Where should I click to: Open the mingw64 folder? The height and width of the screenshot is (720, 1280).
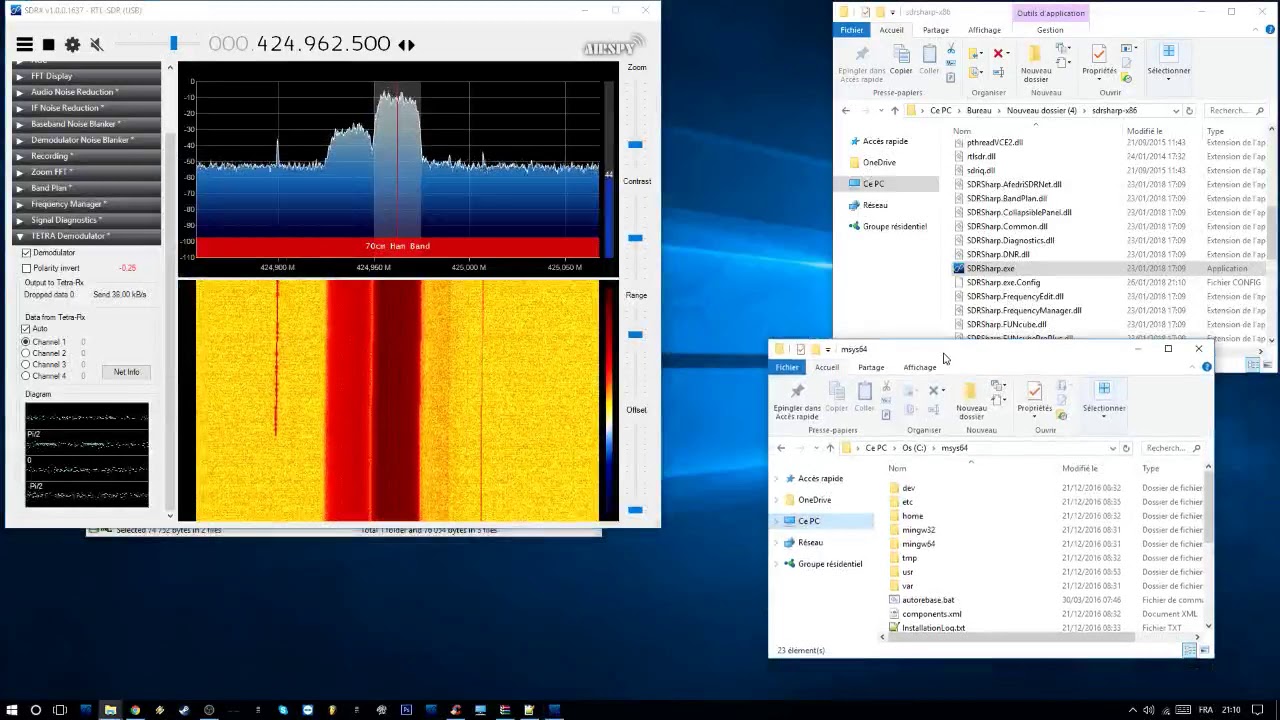[x=918, y=544]
